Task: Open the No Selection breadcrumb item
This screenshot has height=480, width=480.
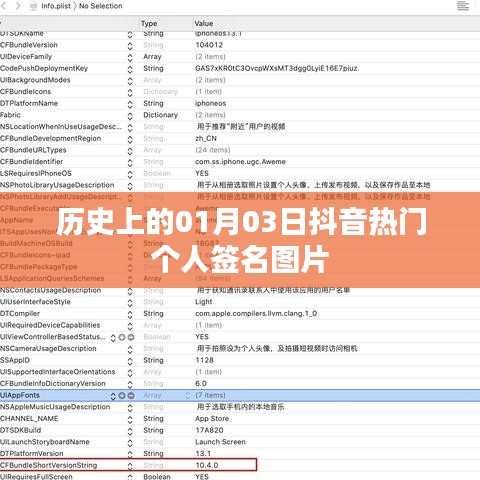Action: (101, 6)
